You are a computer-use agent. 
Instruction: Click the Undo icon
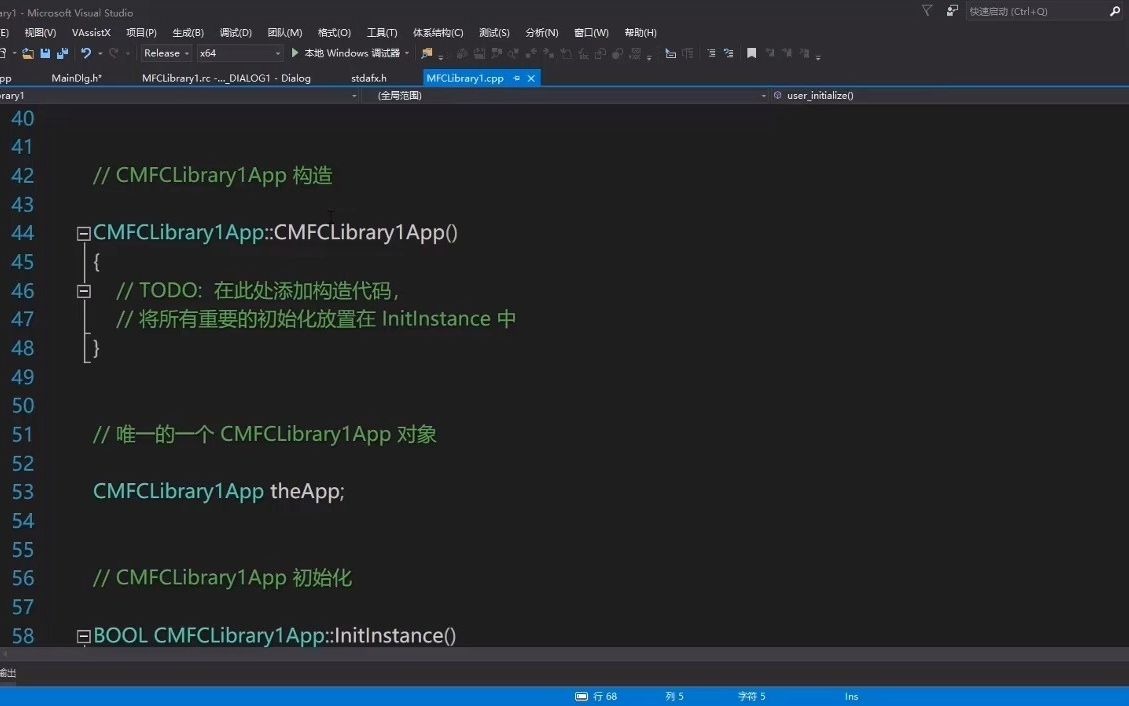tap(86, 53)
